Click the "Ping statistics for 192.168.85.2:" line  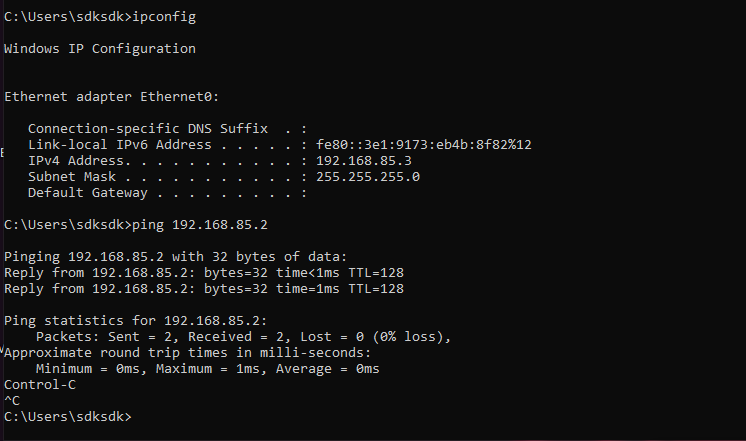(x=136, y=321)
